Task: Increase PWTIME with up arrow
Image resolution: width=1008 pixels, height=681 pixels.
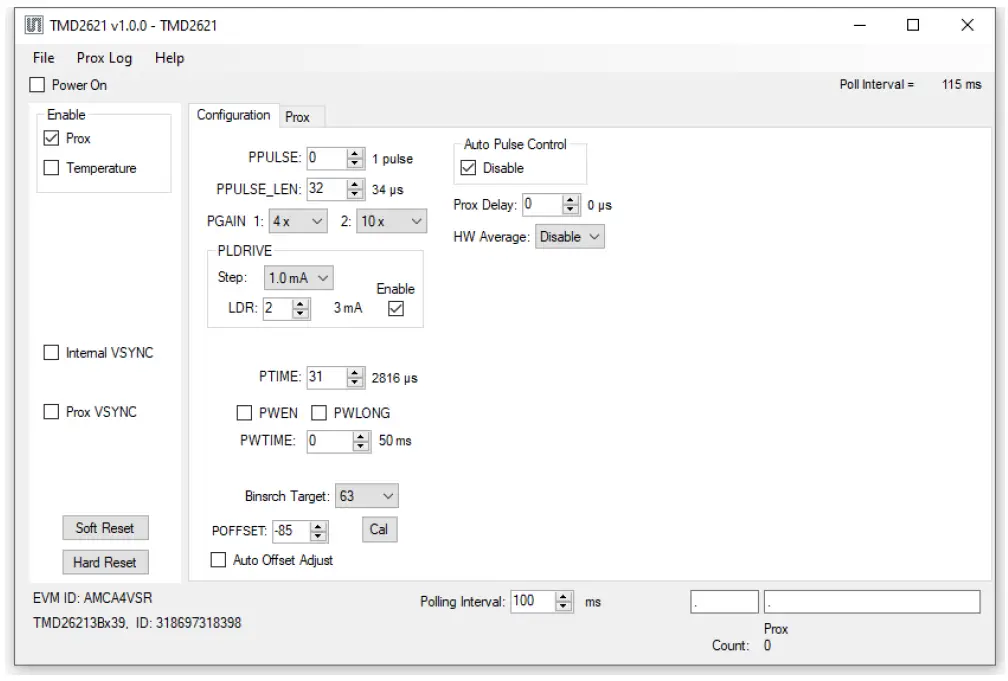Action: click(x=360, y=435)
